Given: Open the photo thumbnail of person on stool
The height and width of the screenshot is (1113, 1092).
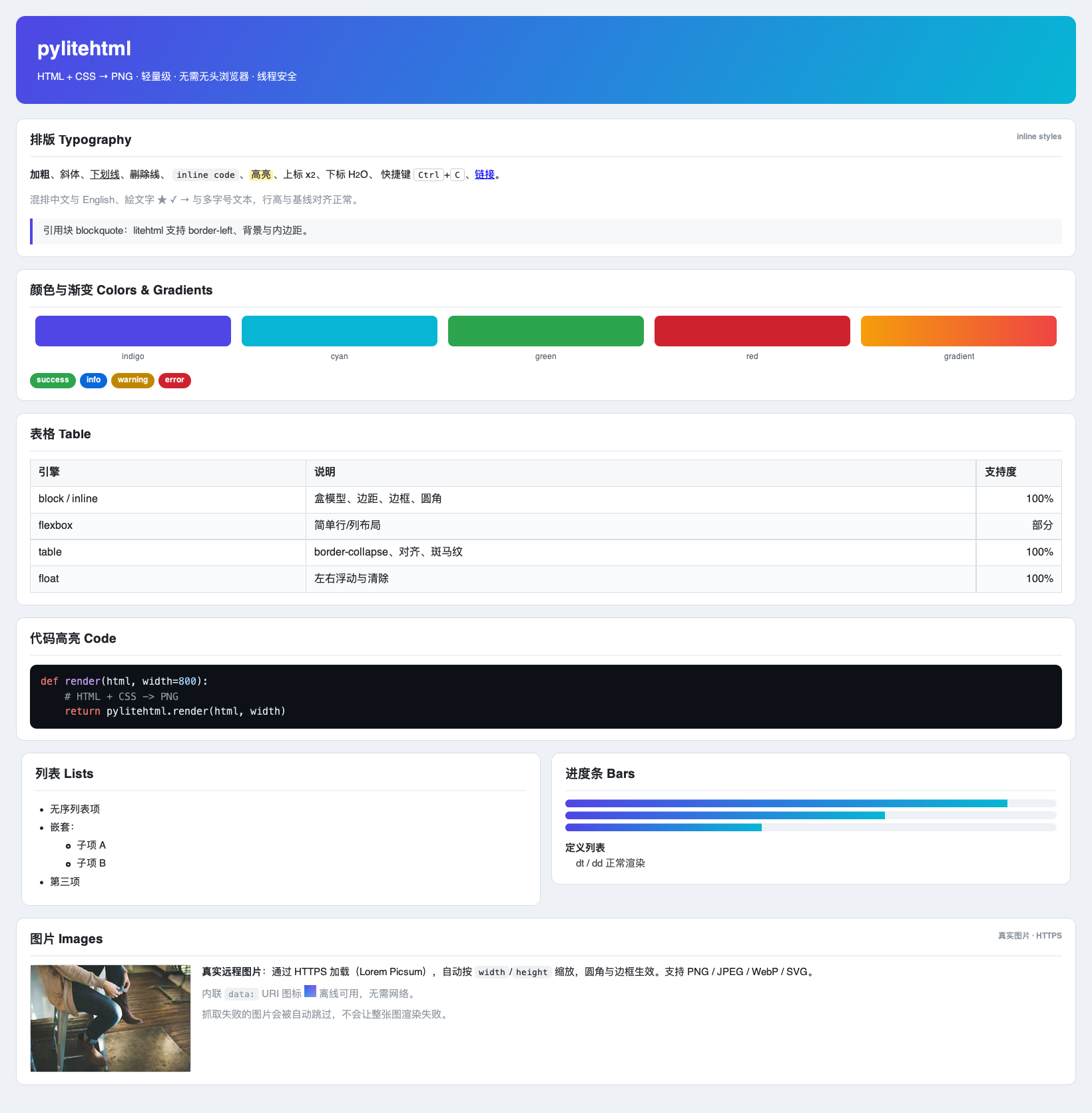Looking at the screenshot, I should point(111,1018).
